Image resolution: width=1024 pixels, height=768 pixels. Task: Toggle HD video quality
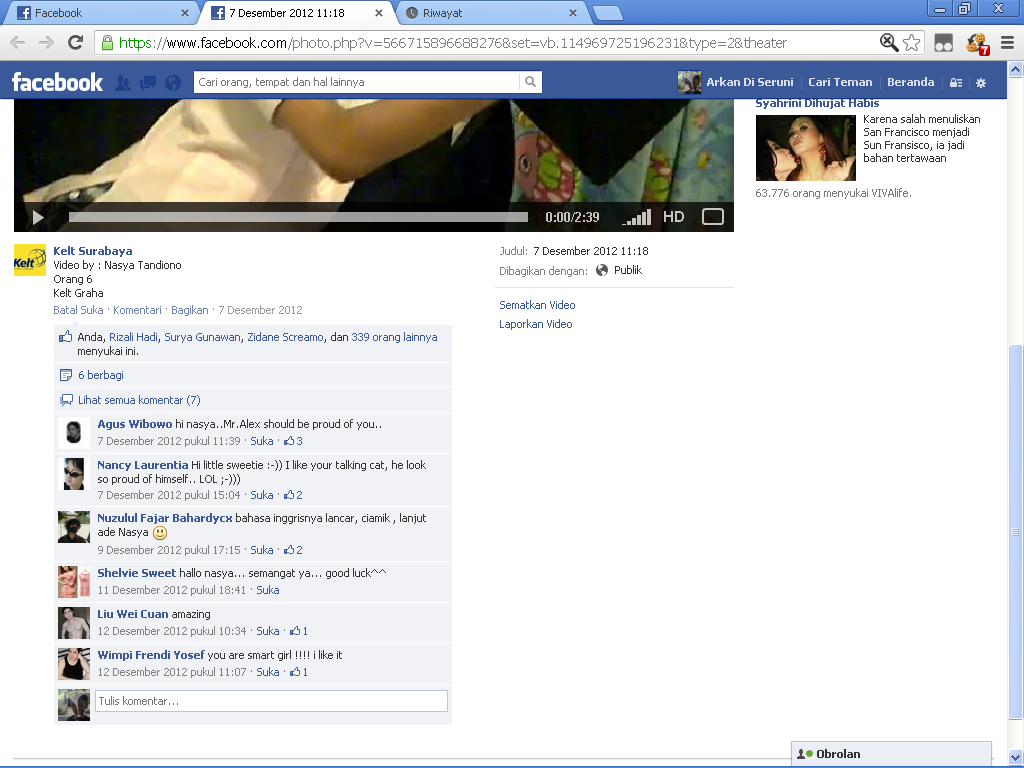673,217
